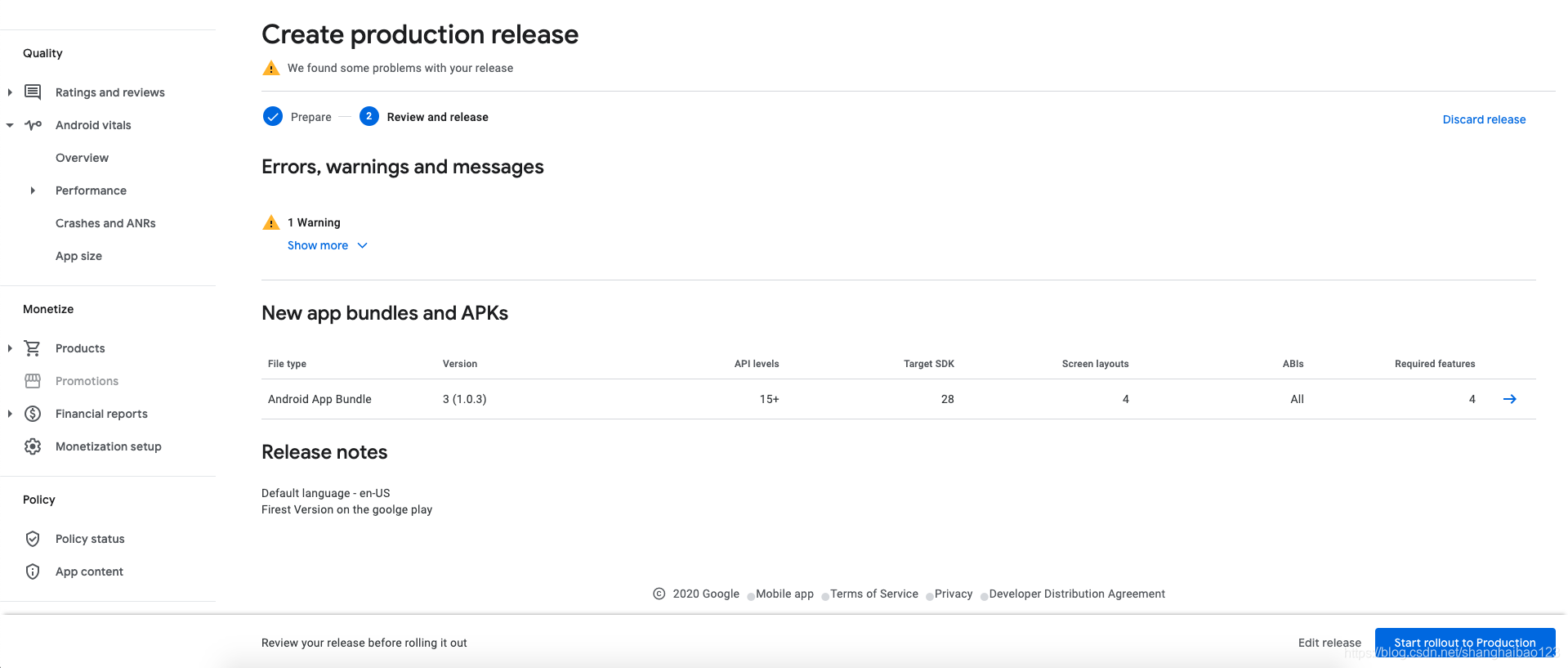
Task: Click the Ratings and reviews icon
Action: coord(33,92)
